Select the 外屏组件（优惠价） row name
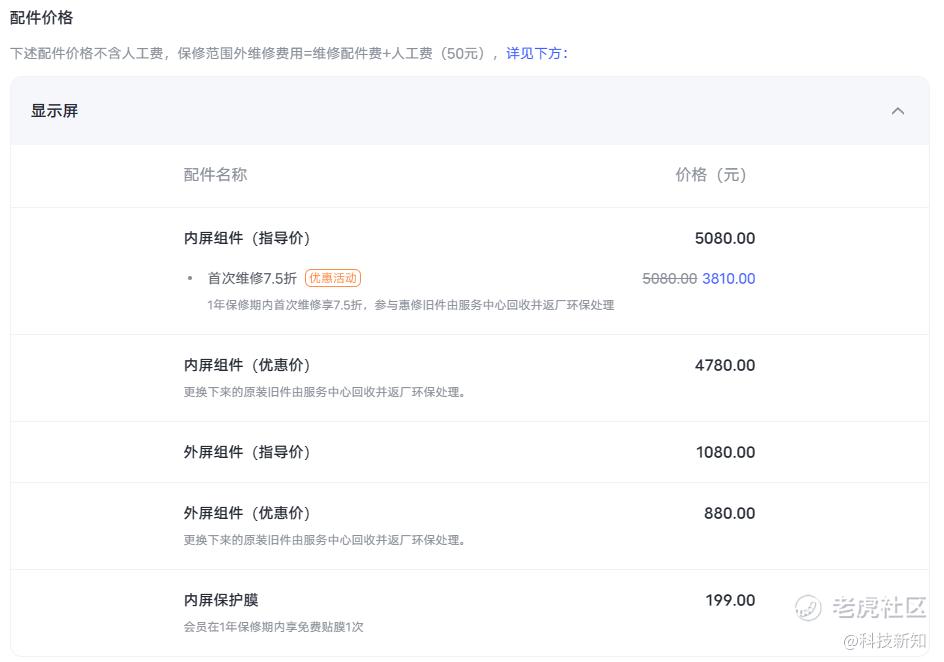 pos(247,513)
